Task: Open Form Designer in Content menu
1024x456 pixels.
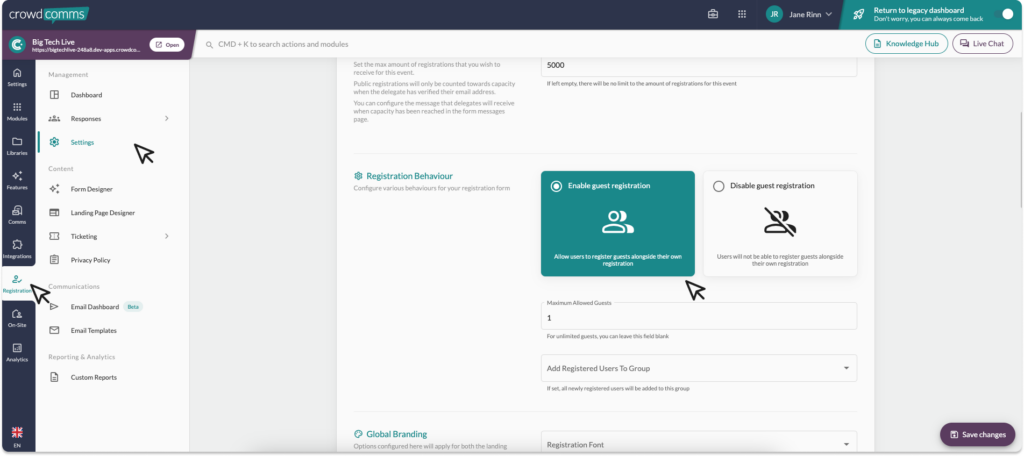Action: [x=91, y=189]
